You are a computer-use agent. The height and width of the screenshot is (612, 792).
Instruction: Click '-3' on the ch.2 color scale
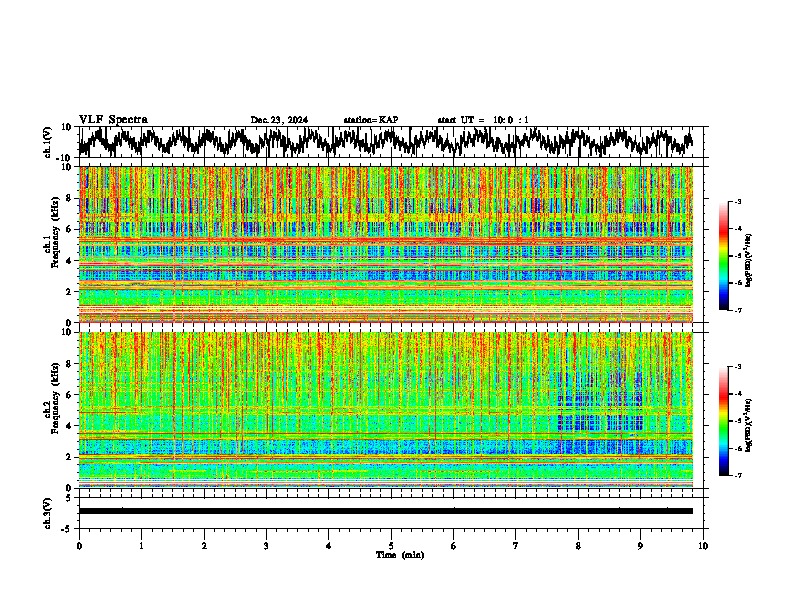(x=737, y=367)
